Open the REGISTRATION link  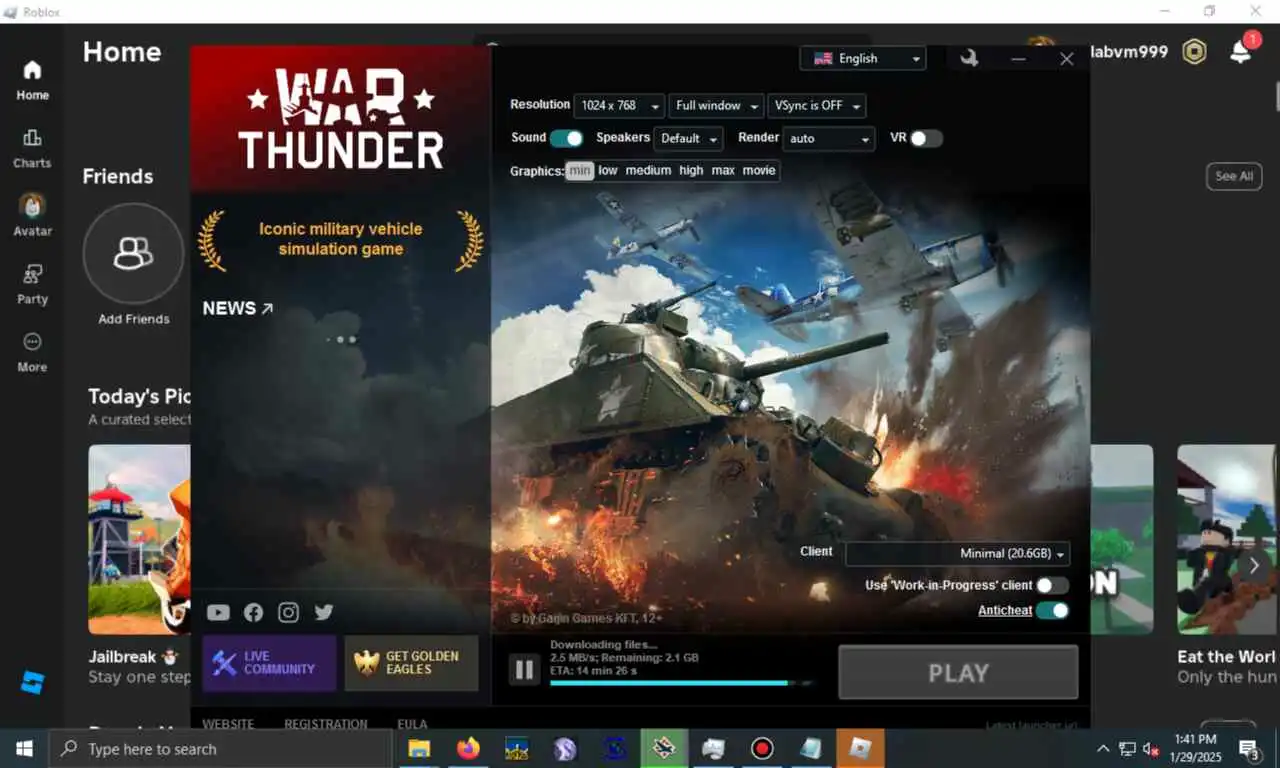(326, 724)
